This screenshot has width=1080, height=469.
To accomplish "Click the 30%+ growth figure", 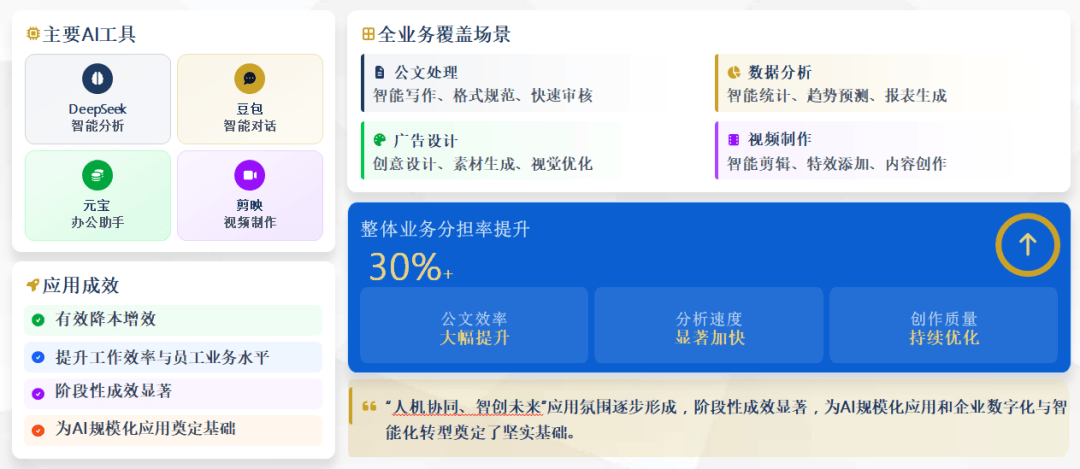I will [410, 267].
